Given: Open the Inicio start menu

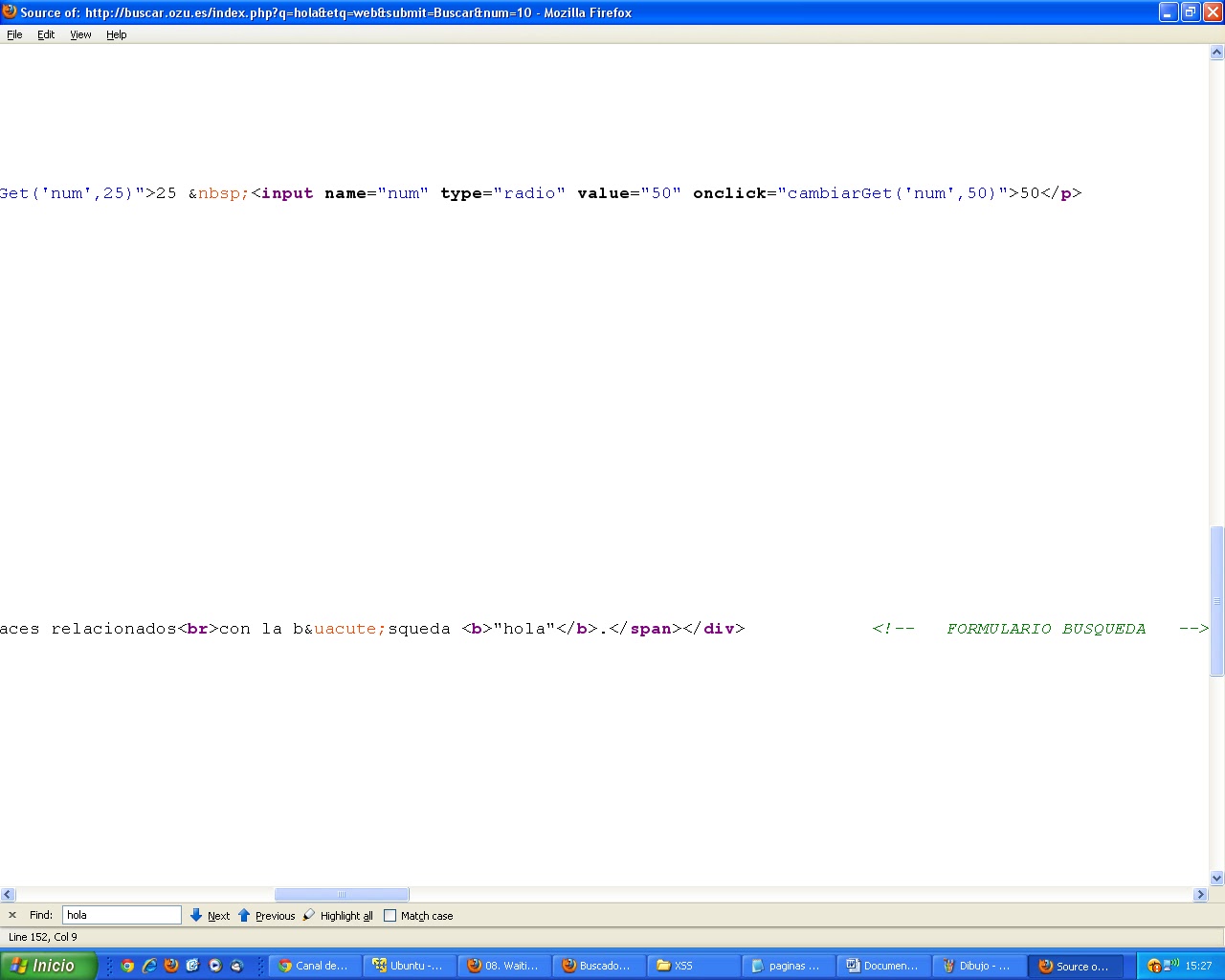Looking at the screenshot, I should tap(48, 966).
